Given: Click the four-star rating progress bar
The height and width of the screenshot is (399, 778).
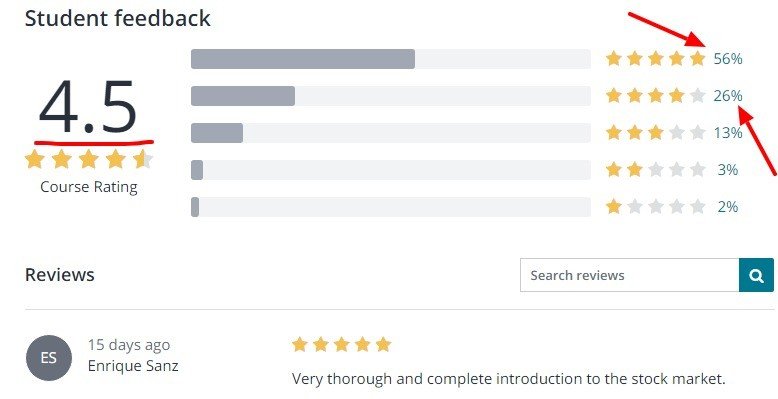Looking at the screenshot, I should [391, 96].
